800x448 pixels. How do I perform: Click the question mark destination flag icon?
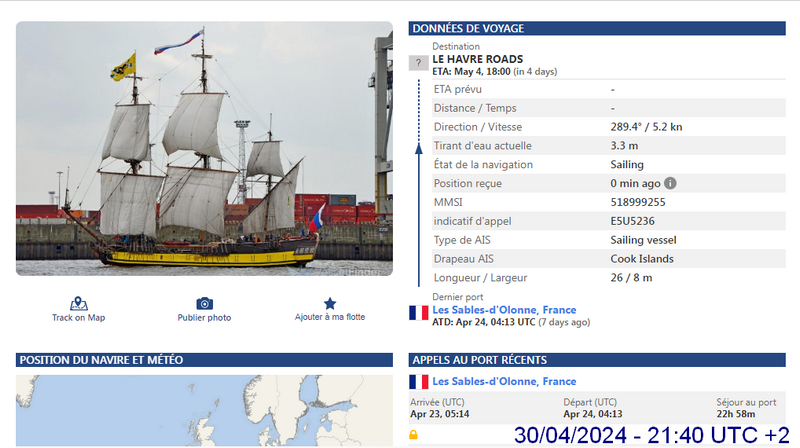click(418, 63)
